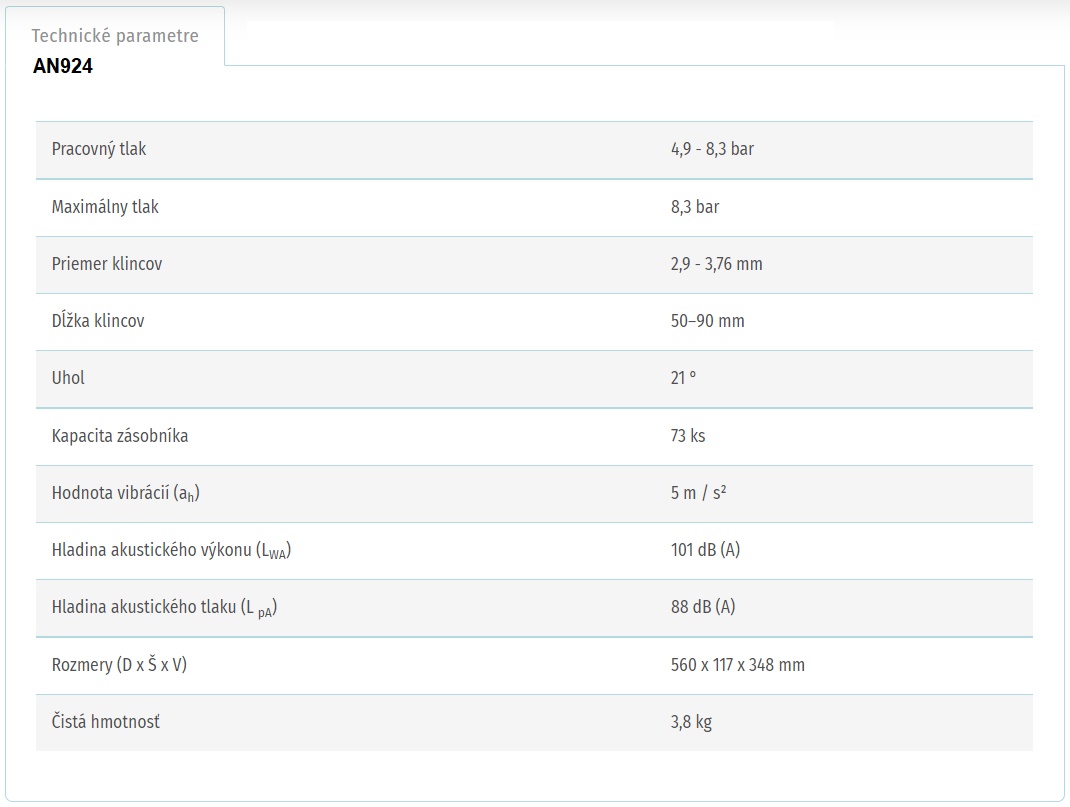Open the Technické parametre tab
1070x807 pixels.
pos(115,35)
